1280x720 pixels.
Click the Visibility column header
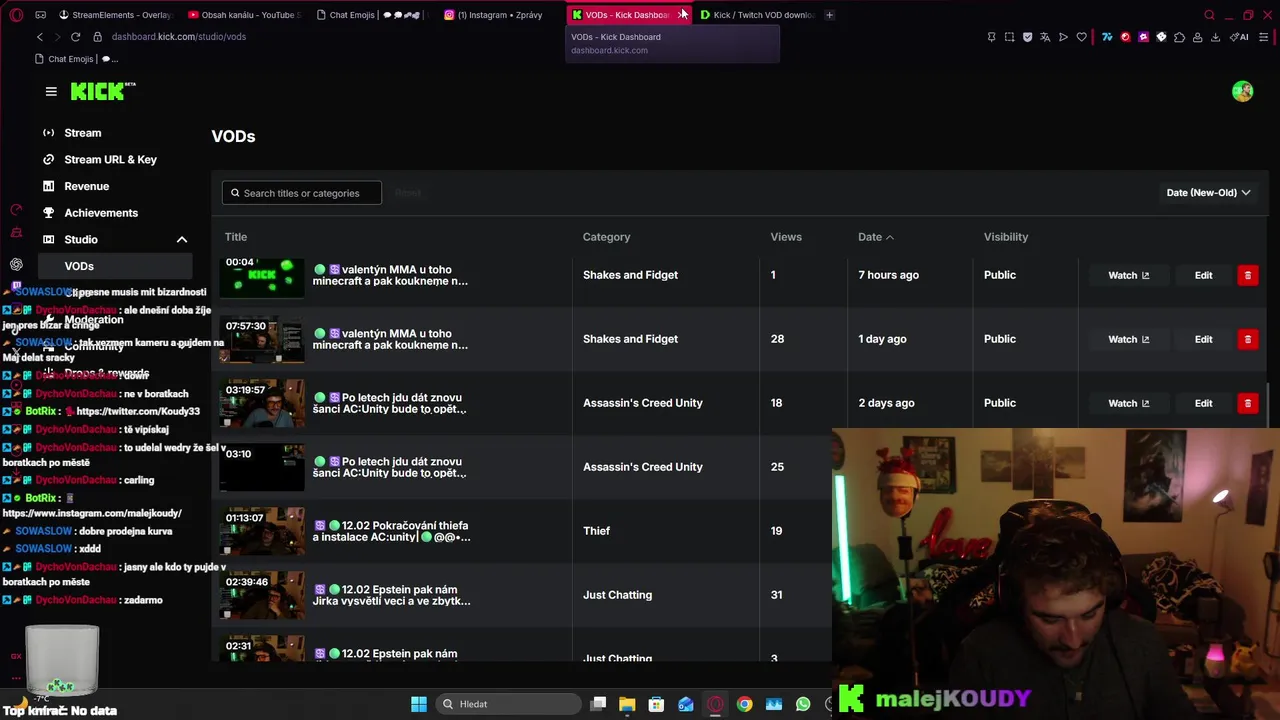pos(1006,237)
